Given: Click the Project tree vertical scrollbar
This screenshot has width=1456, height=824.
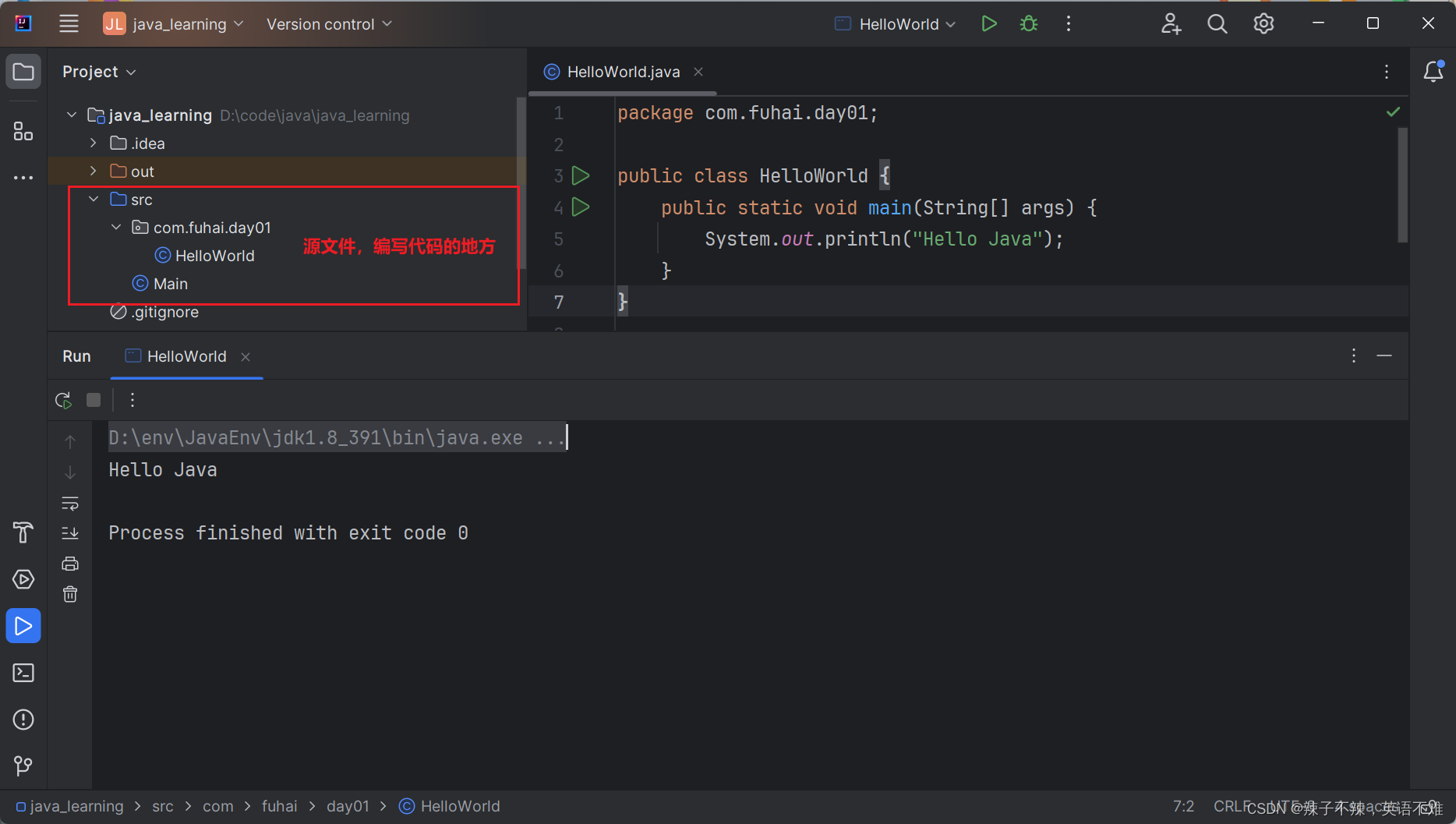Looking at the screenshot, I should coord(521,183).
